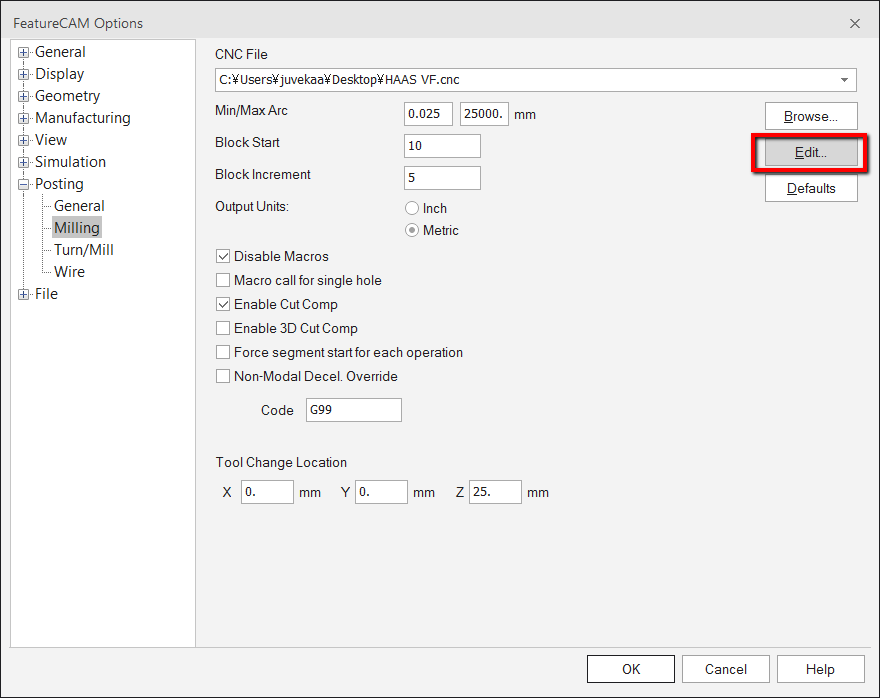Expand the File tree node
Viewport: 880px width, 698px height.
(23, 293)
